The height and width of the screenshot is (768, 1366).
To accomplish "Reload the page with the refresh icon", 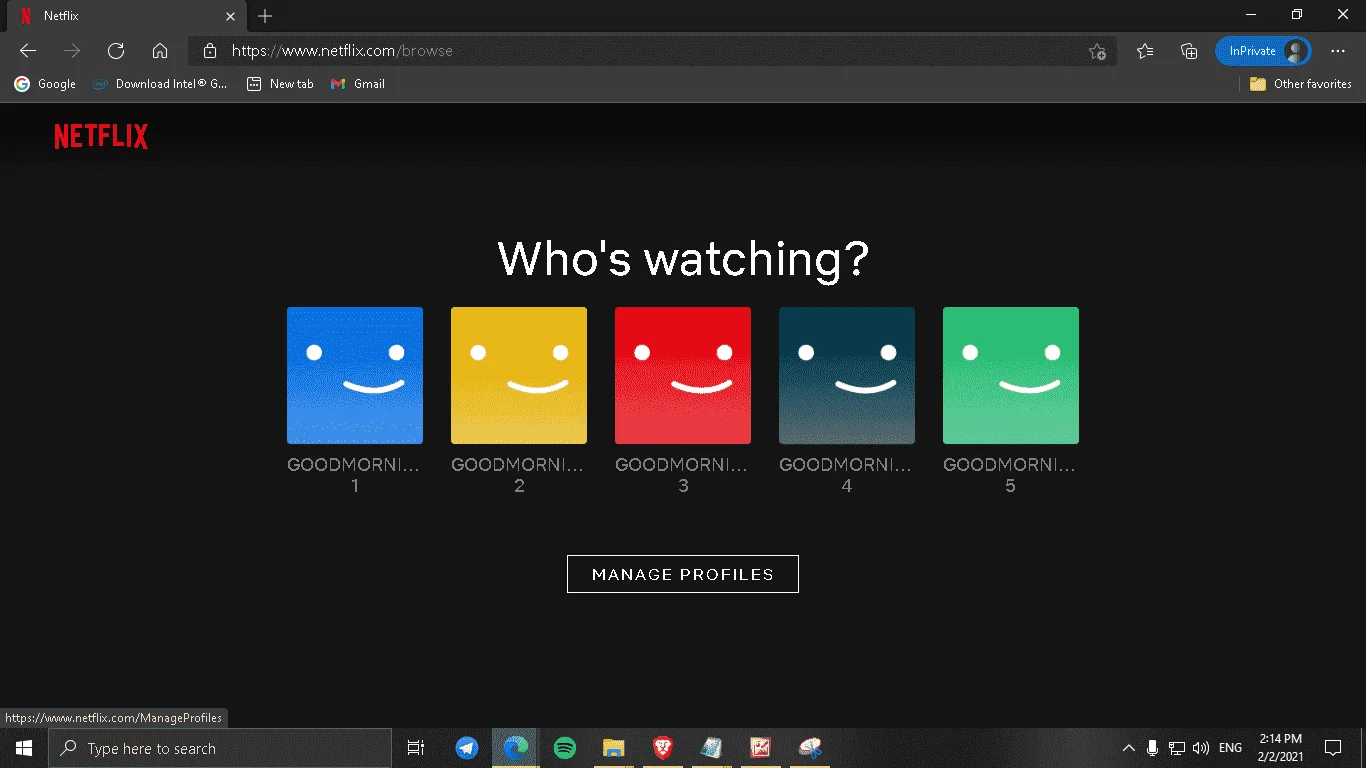I will click(116, 51).
